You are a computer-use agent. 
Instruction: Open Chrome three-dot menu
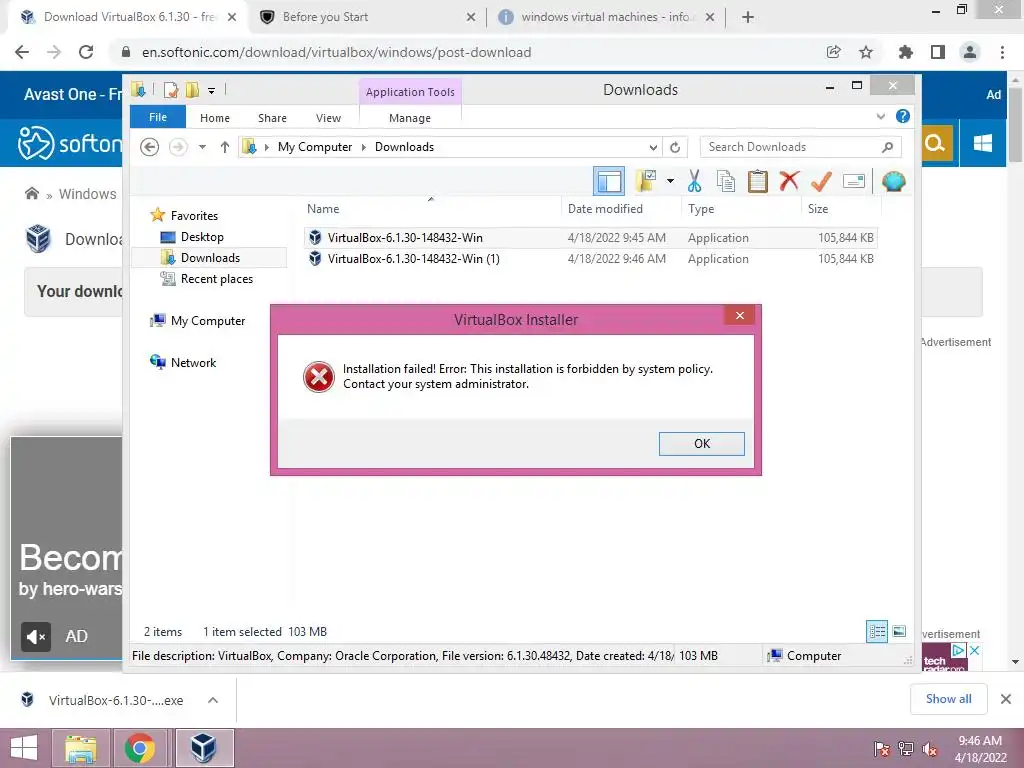(x=1002, y=52)
